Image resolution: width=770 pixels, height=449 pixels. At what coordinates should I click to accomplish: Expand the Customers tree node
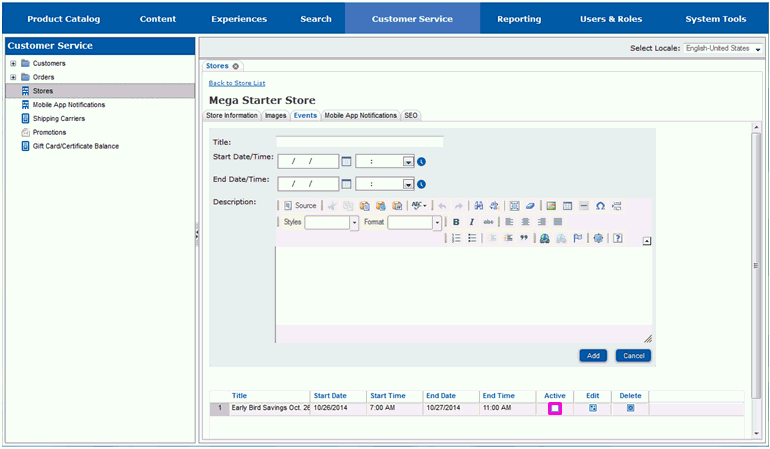pos(13,63)
